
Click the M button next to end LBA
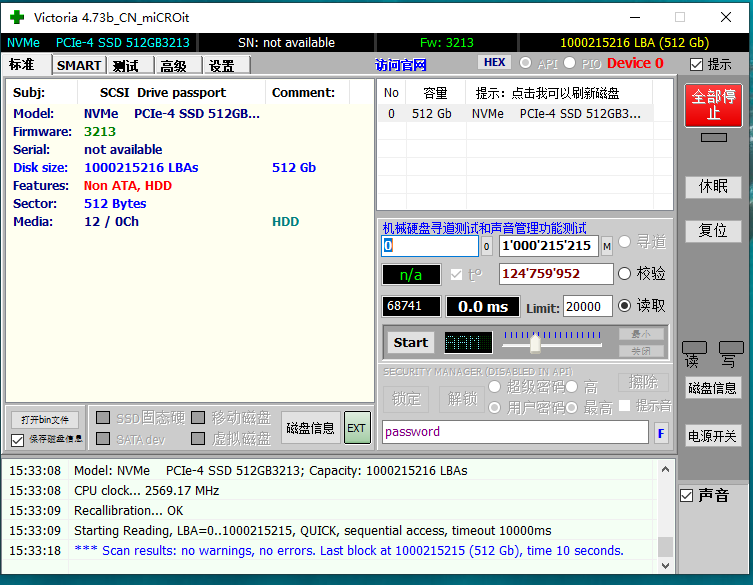(x=607, y=246)
